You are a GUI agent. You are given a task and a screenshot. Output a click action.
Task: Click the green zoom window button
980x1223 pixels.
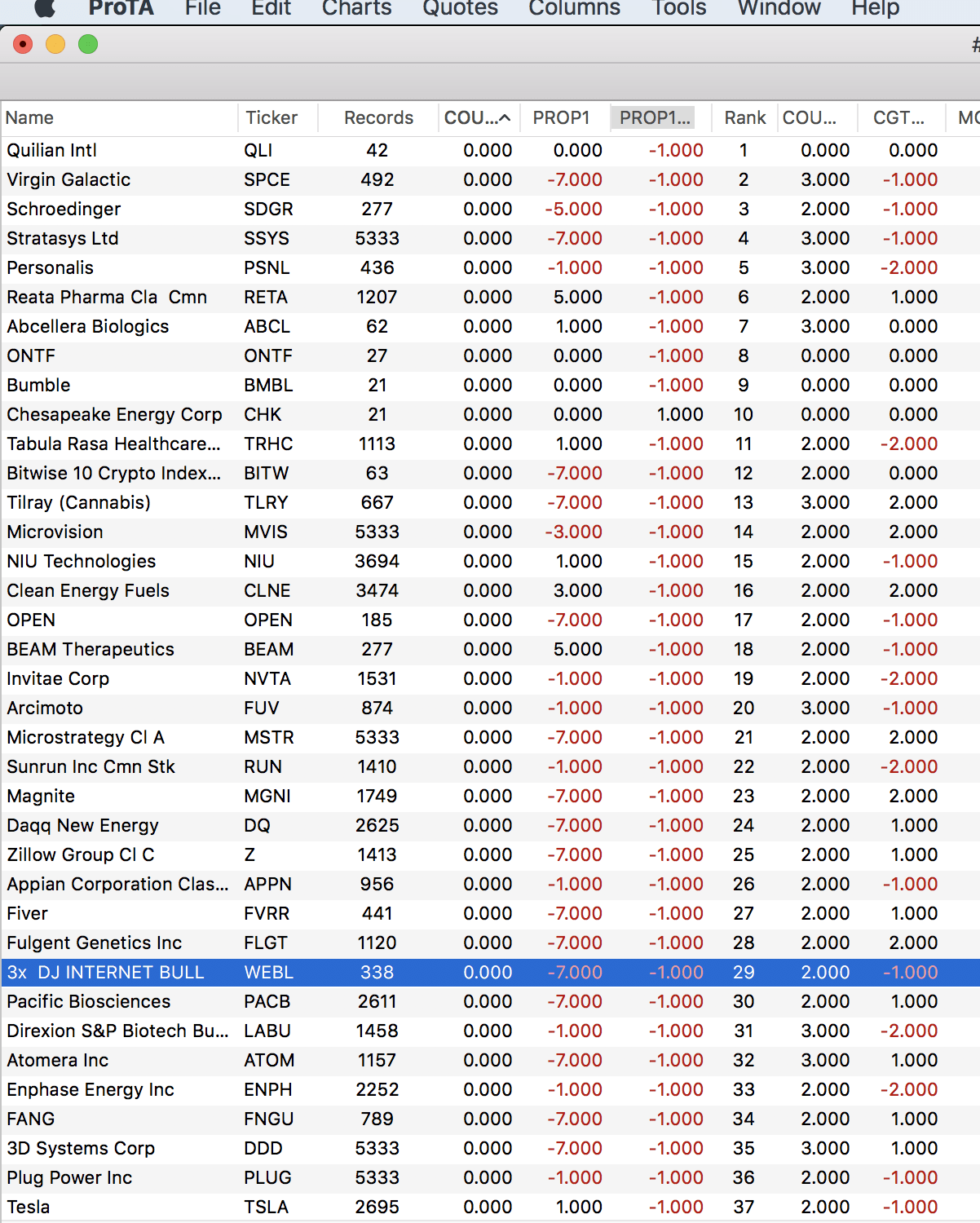[88, 44]
